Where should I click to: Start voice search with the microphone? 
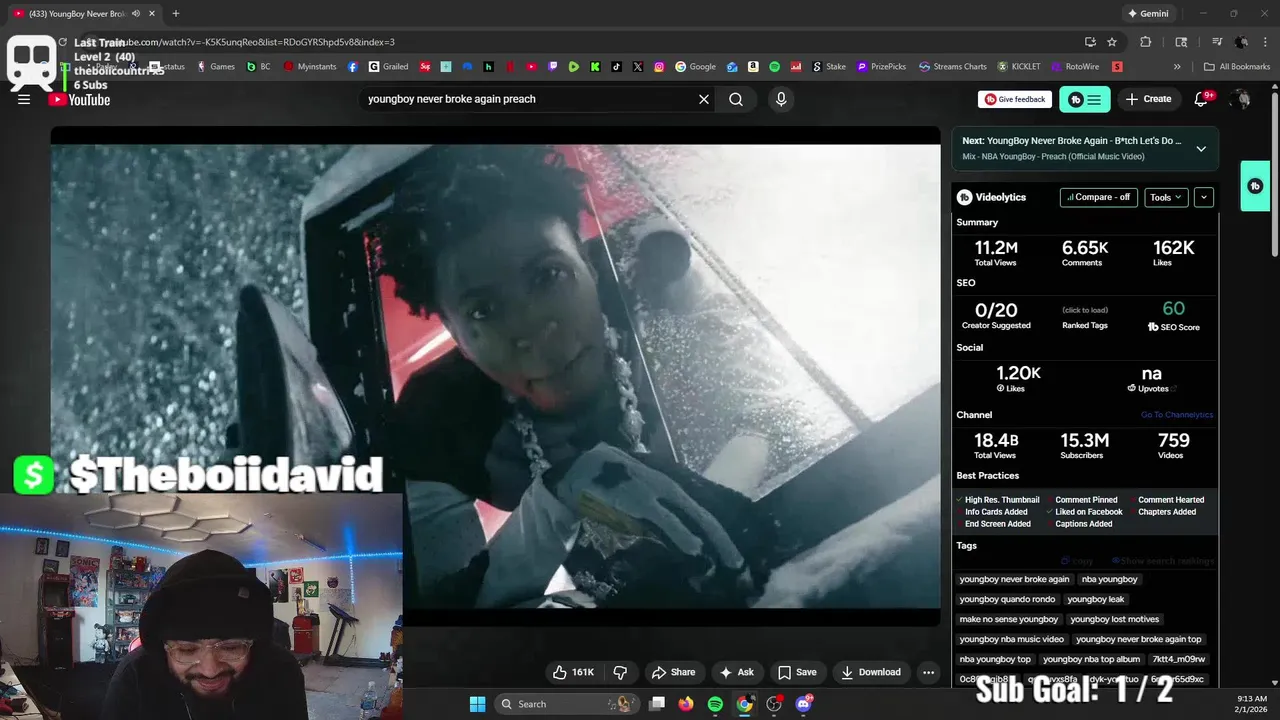click(x=781, y=99)
